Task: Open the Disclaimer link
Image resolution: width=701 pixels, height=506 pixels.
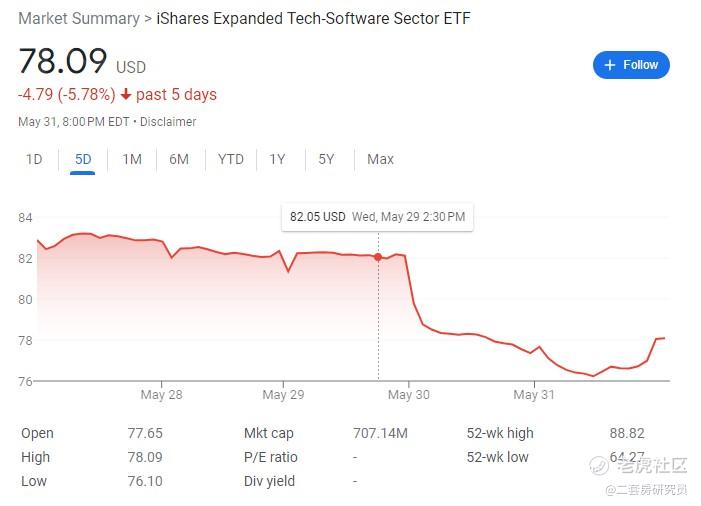Action: (168, 122)
